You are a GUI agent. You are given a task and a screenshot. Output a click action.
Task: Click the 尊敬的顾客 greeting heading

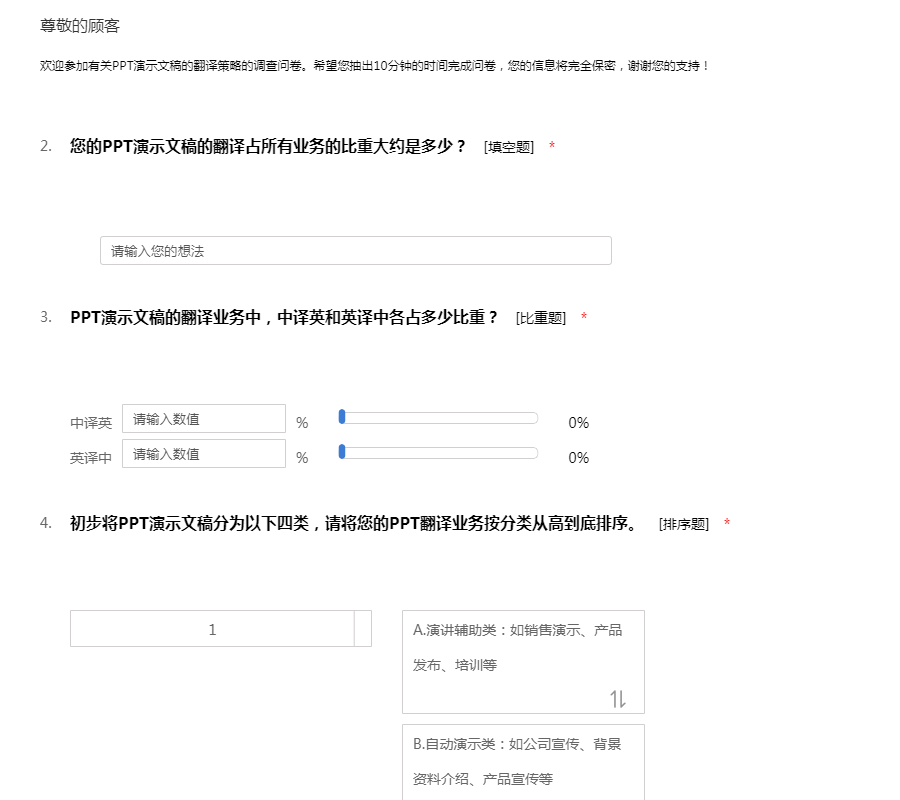(80, 26)
